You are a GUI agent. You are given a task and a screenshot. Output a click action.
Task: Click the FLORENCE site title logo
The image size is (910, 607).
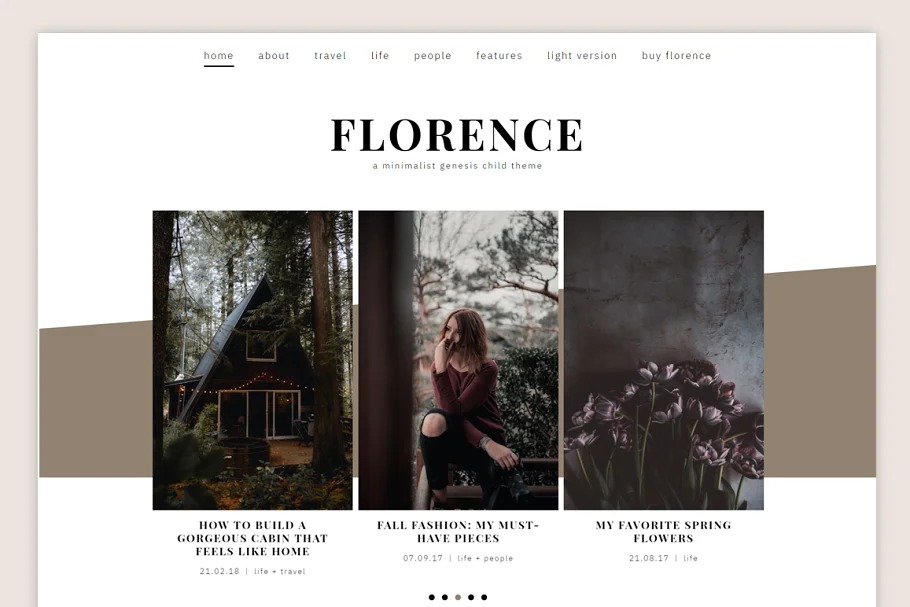pos(457,135)
